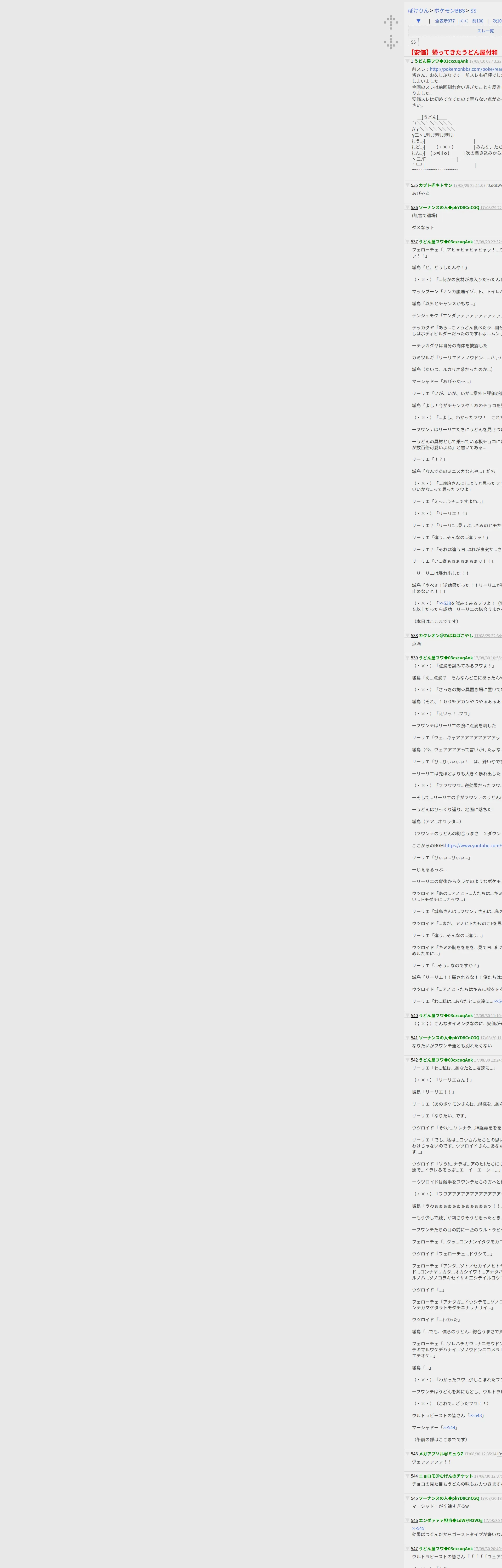Viewport: 502px width, 1568px height.
Task: Click the pixelated scroll-down arrow icon
Action: click(x=391, y=42)
